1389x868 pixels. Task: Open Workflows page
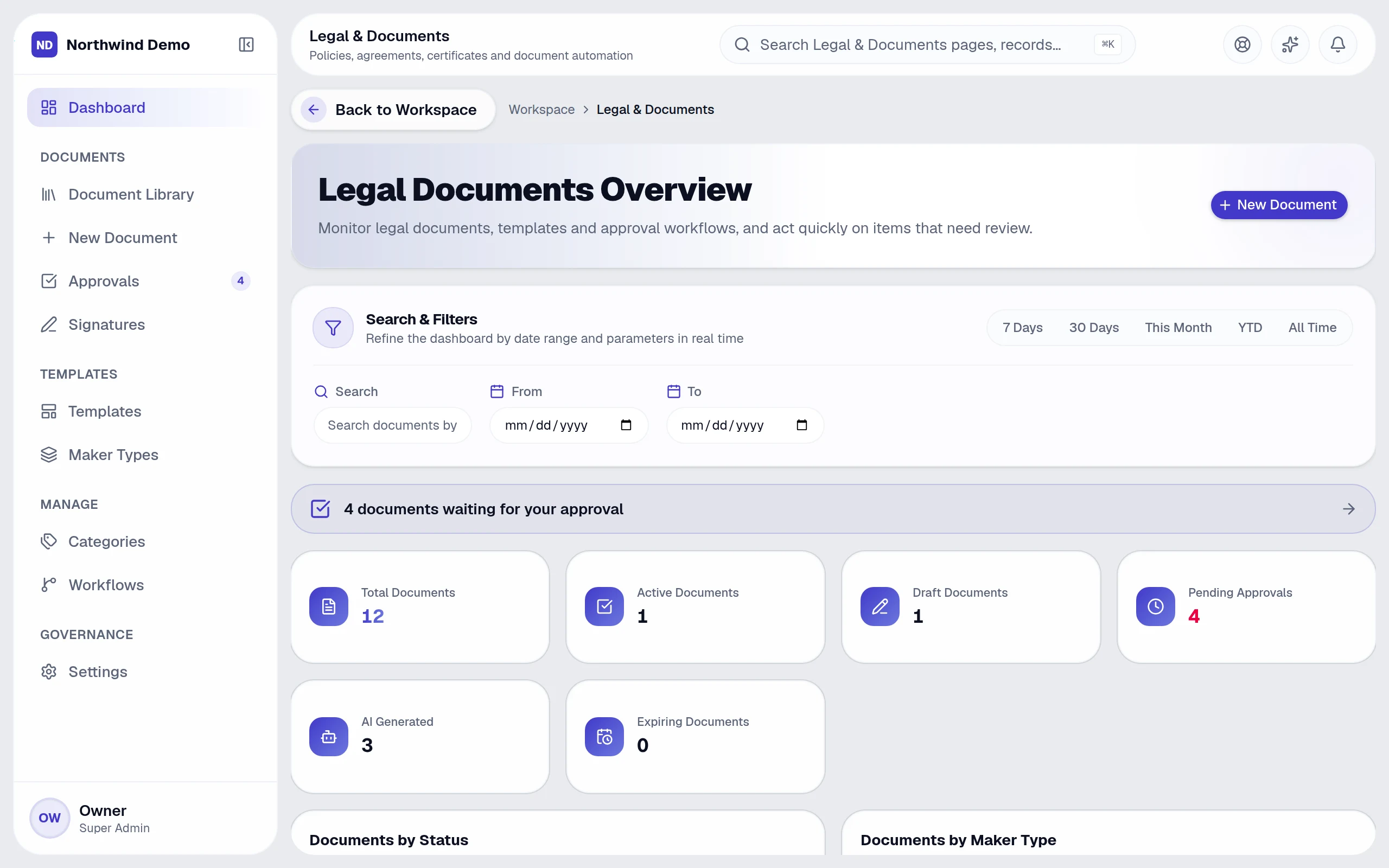click(145, 585)
